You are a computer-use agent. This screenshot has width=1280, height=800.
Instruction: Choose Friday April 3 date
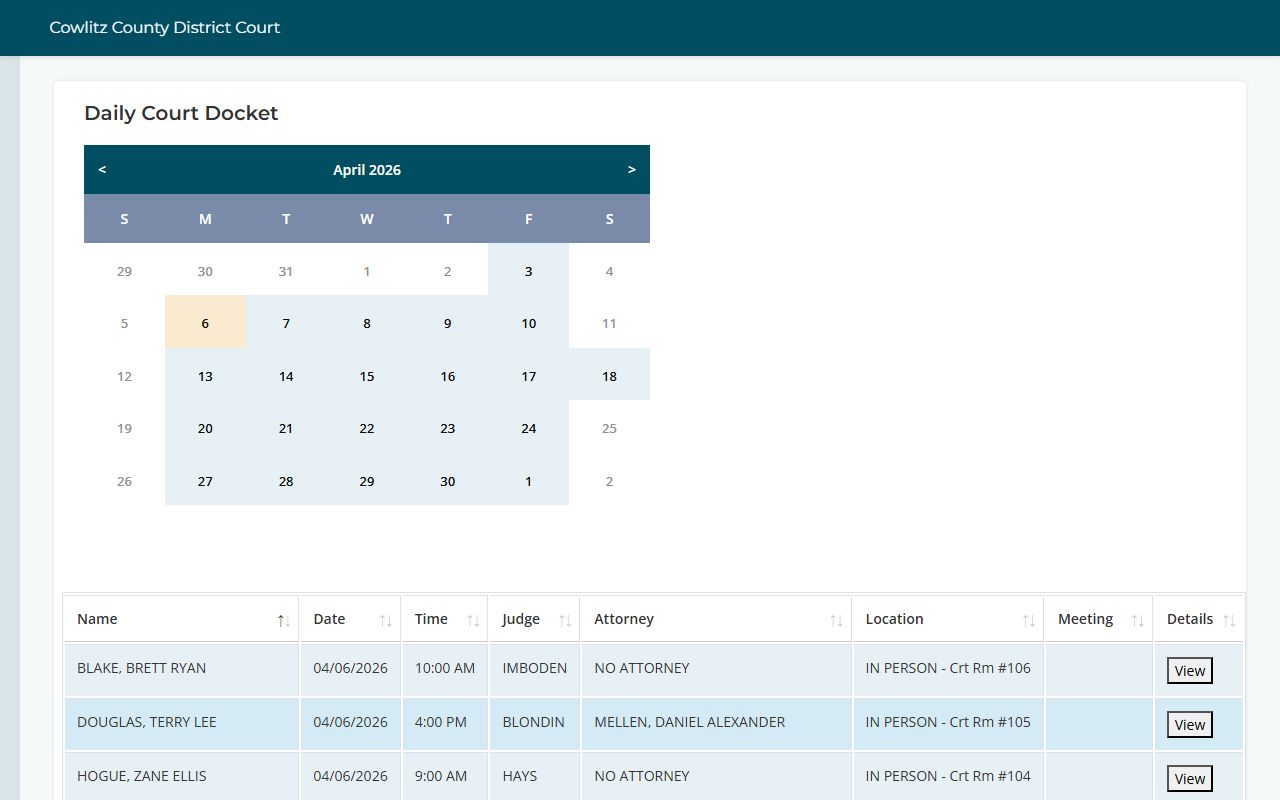click(x=528, y=271)
